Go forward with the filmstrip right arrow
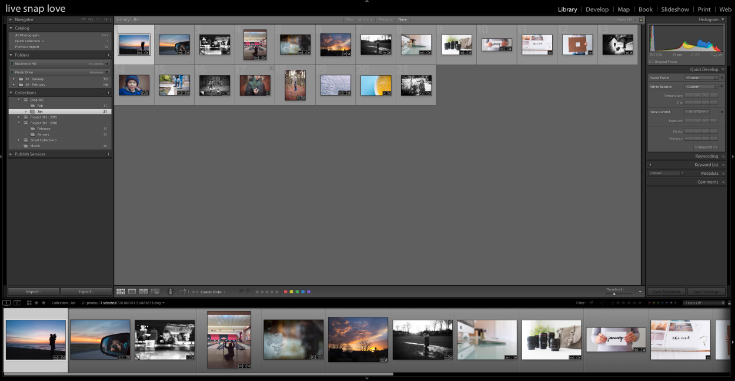The height and width of the screenshot is (381, 735). (x=44, y=303)
